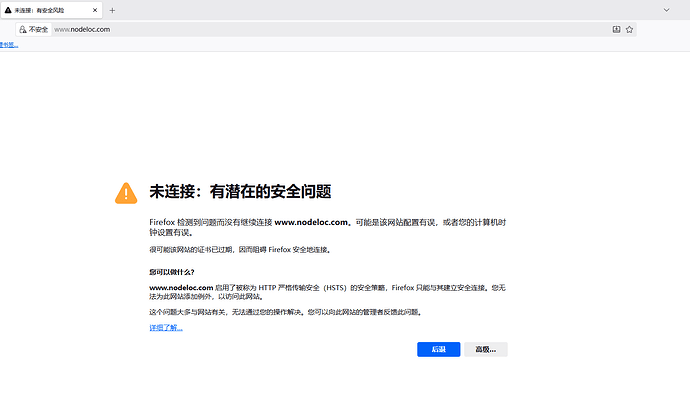Click bold www.nodeloc.com in the HSTS paragraph
The height and width of the screenshot is (404, 690).
coord(181,288)
